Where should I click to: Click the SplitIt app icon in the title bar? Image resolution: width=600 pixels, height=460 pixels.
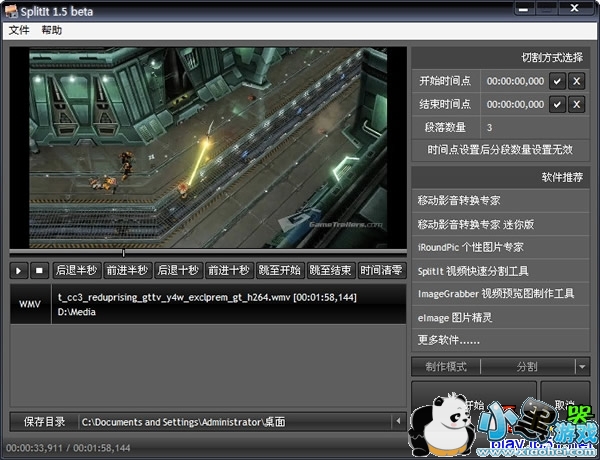coord(11,11)
